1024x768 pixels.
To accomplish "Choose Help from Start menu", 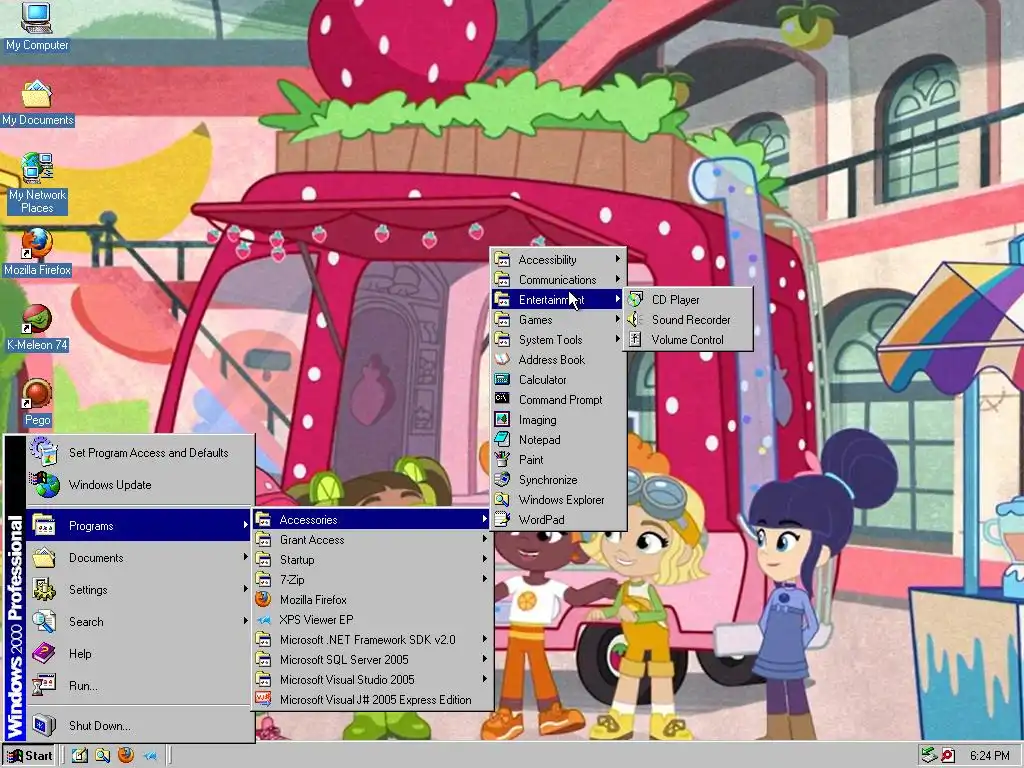I will (x=140, y=654).
